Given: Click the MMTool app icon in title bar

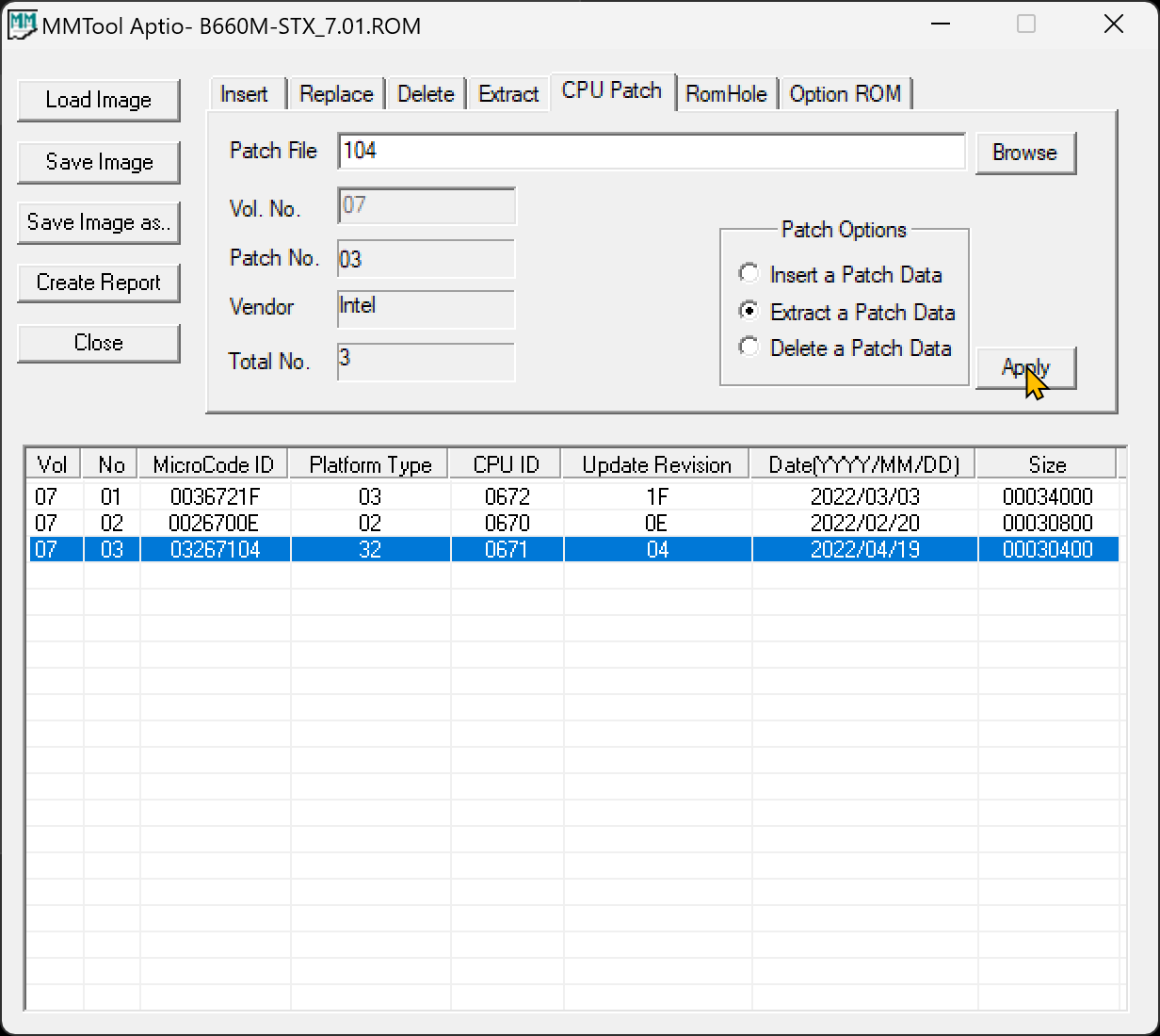Looking at the screenshot, I should pos(22,24).
